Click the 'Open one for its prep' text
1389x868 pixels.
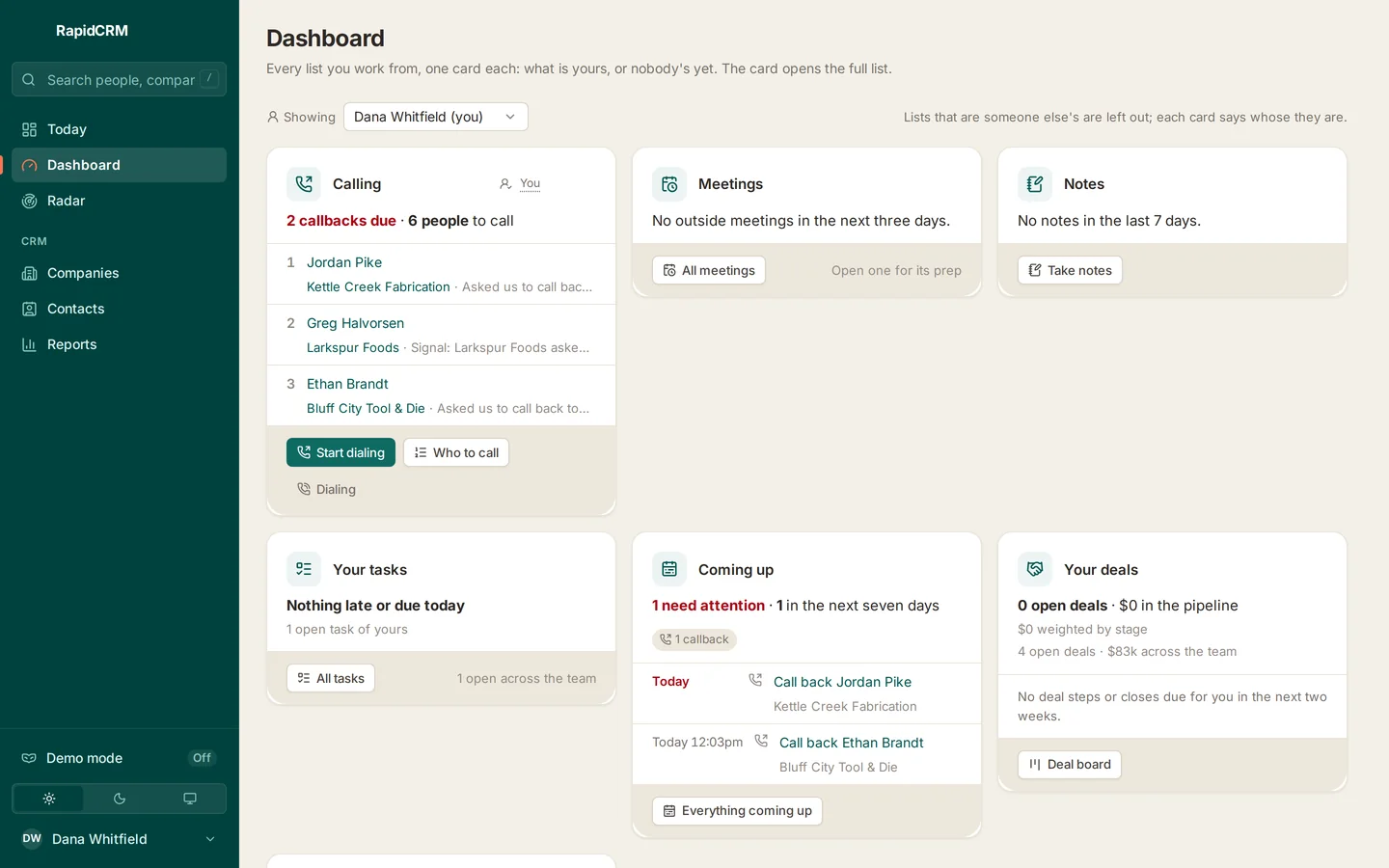coord(896,271)
